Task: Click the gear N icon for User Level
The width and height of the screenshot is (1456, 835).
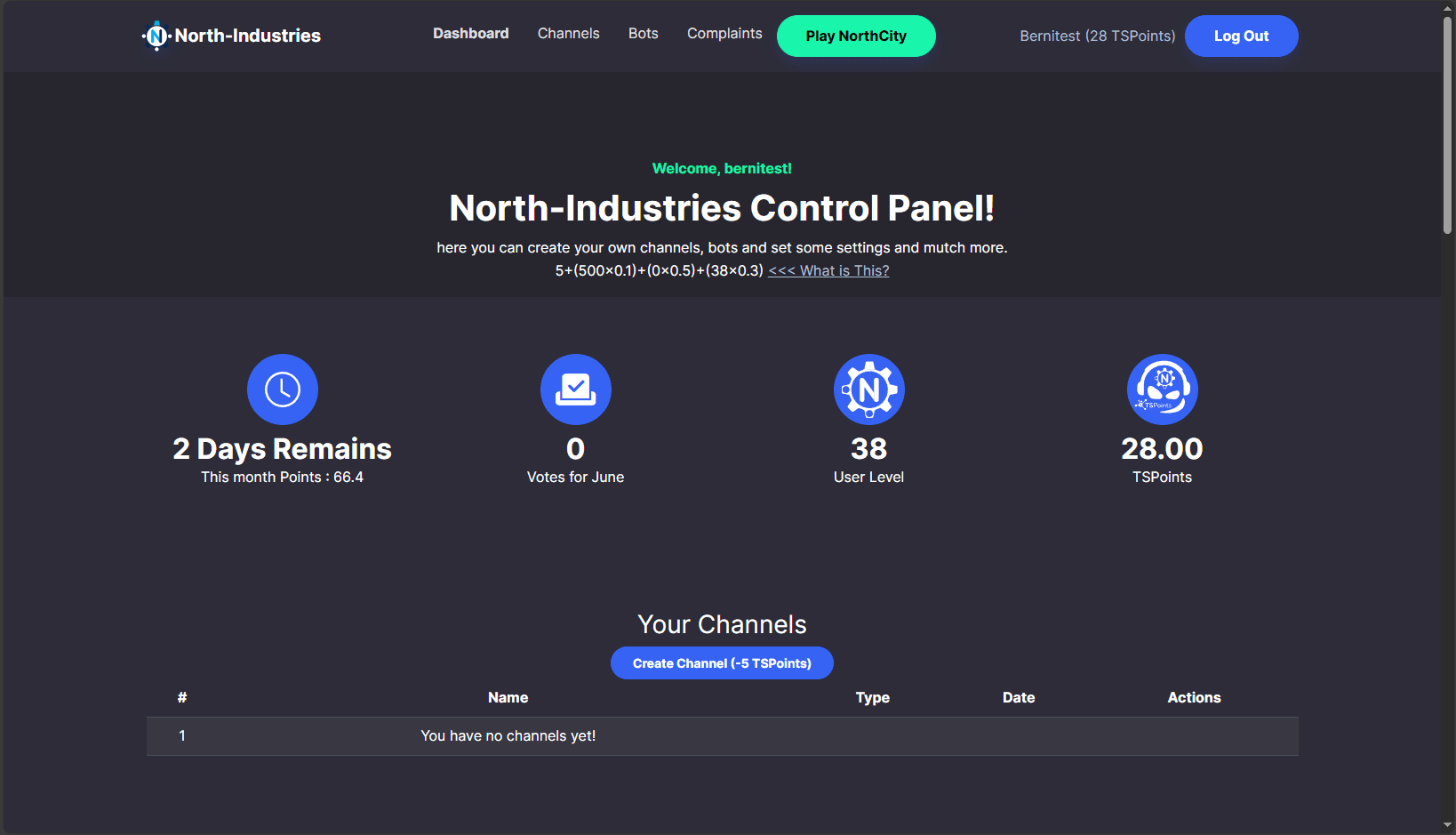Action: click(x=869, y=389)
